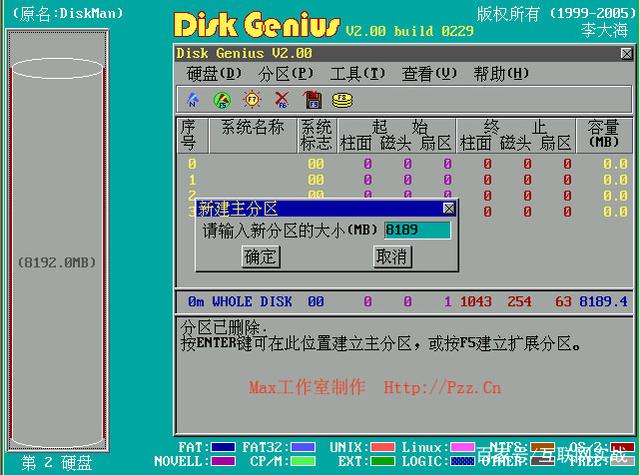Select partition table row 0

404,164
